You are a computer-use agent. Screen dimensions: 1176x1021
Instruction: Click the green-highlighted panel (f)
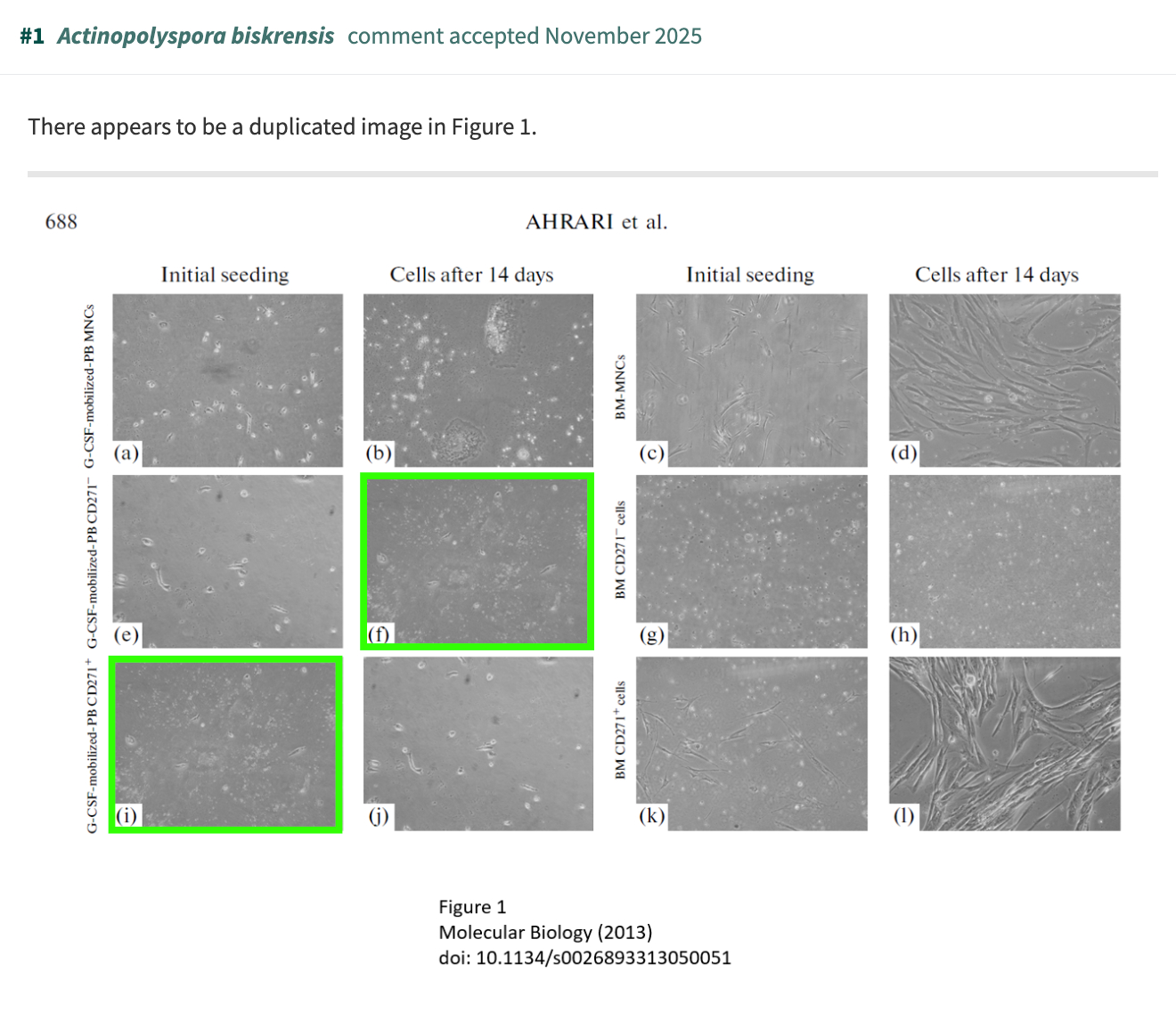click(x=478, y=561)
